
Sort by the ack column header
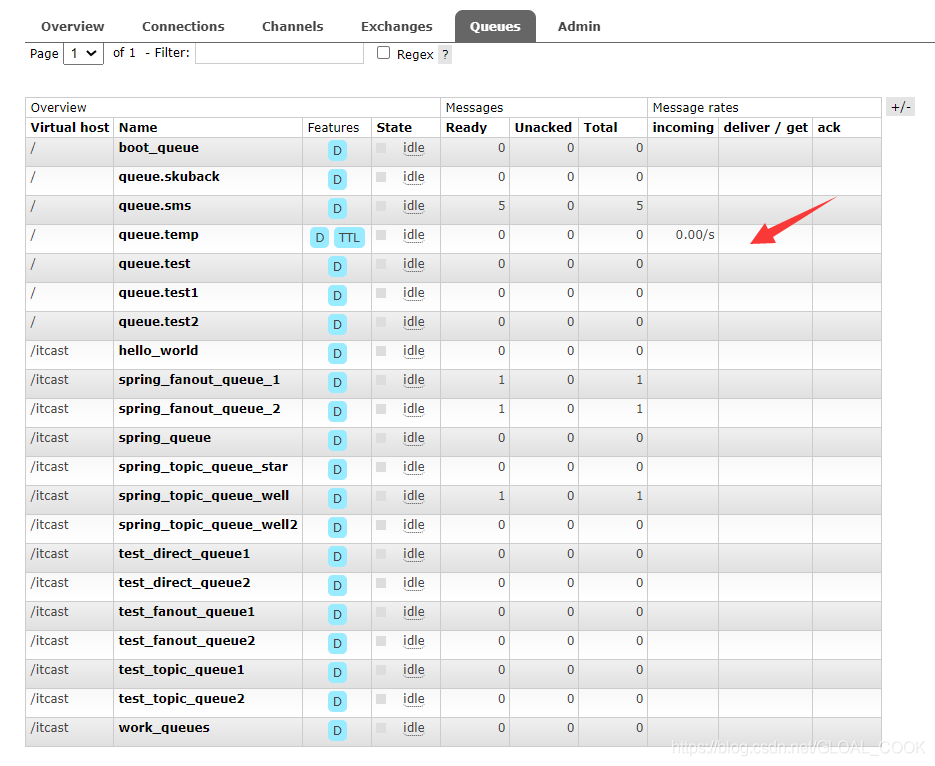829,128
